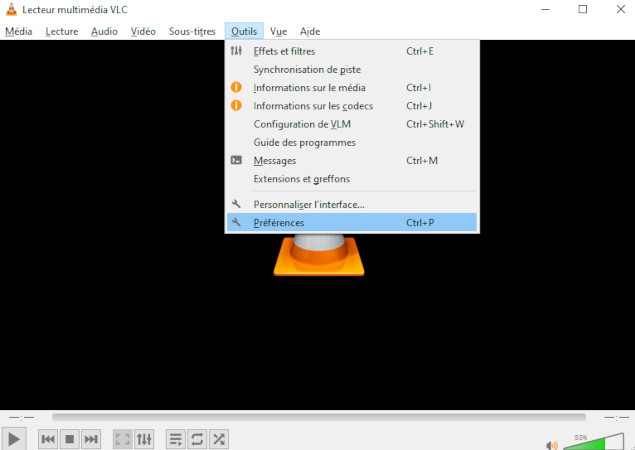The image size is (635, 450).
Task: Open the Vue menu
Action: click(279, 31)
